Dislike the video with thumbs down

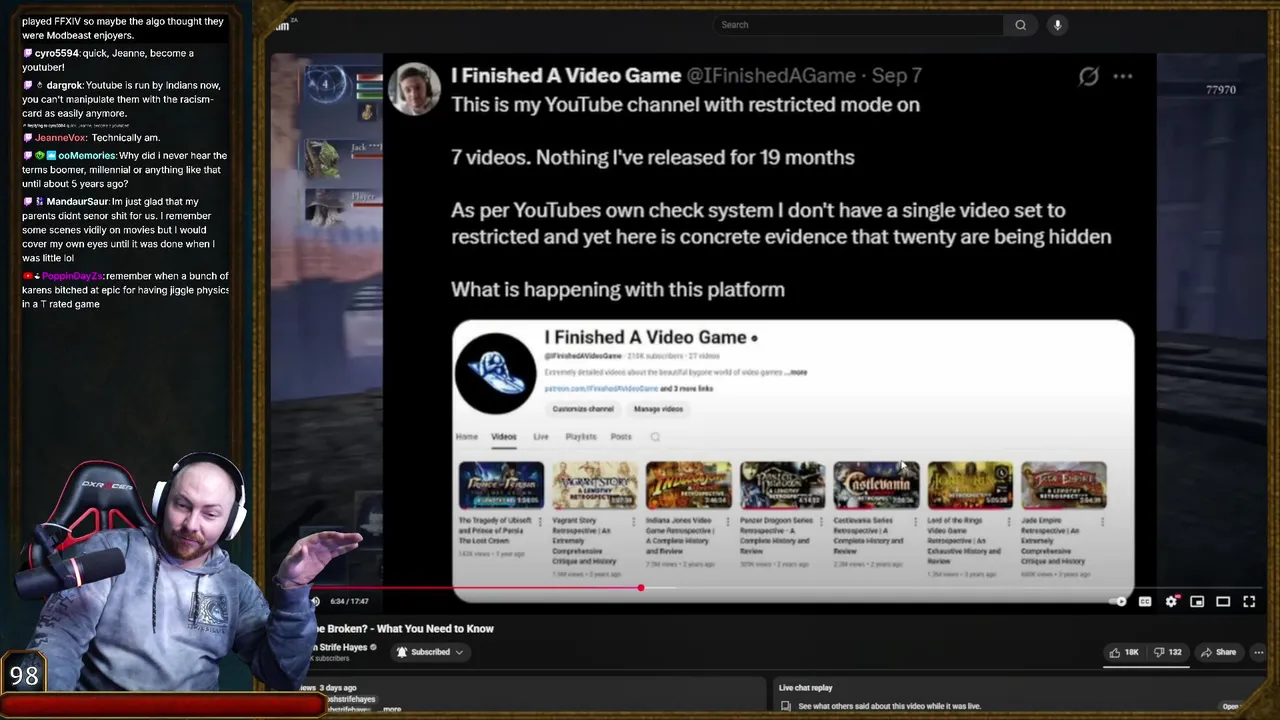point(1168,652)
